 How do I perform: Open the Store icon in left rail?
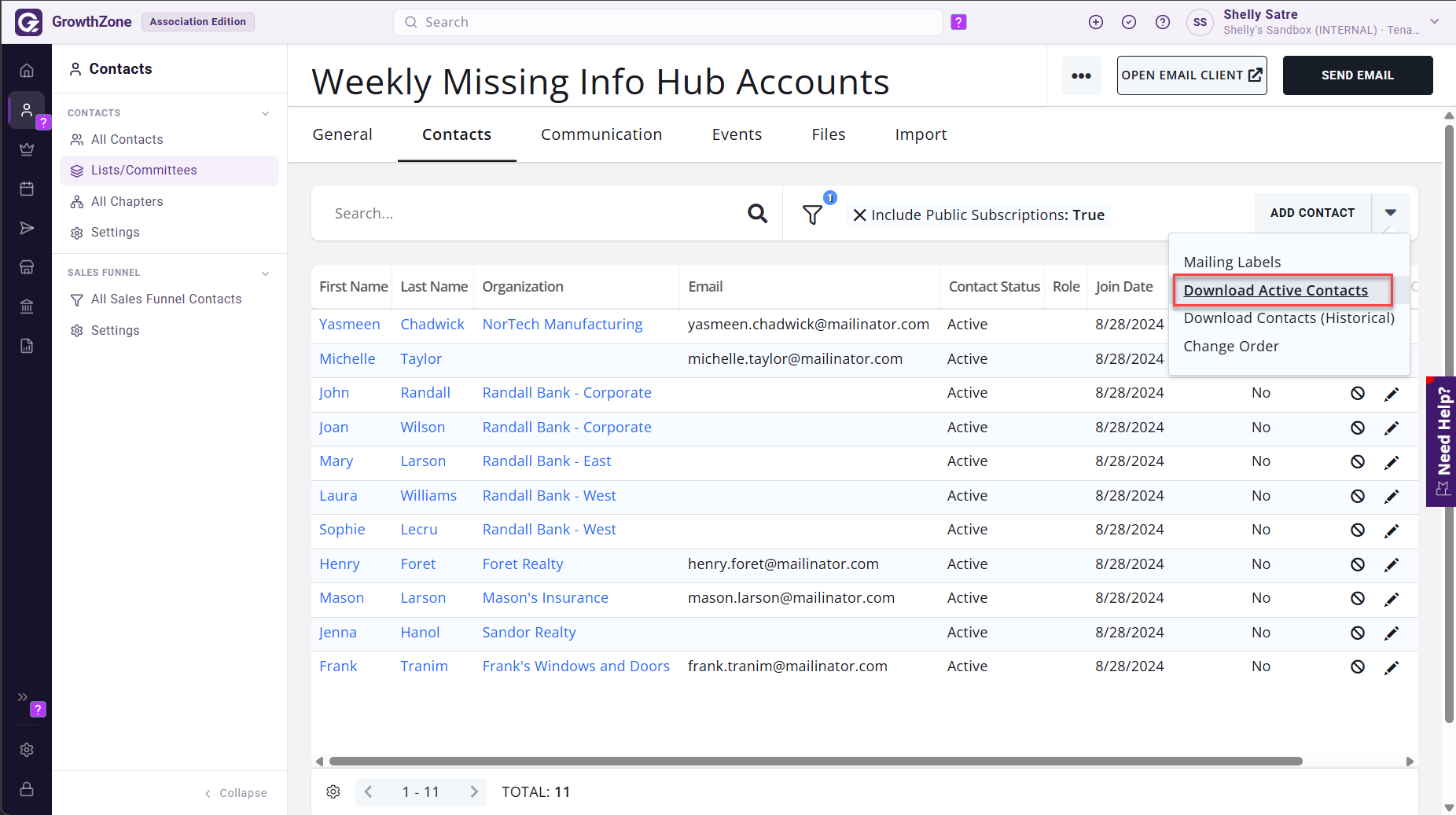pyautogui.click(x=27, y=267)
